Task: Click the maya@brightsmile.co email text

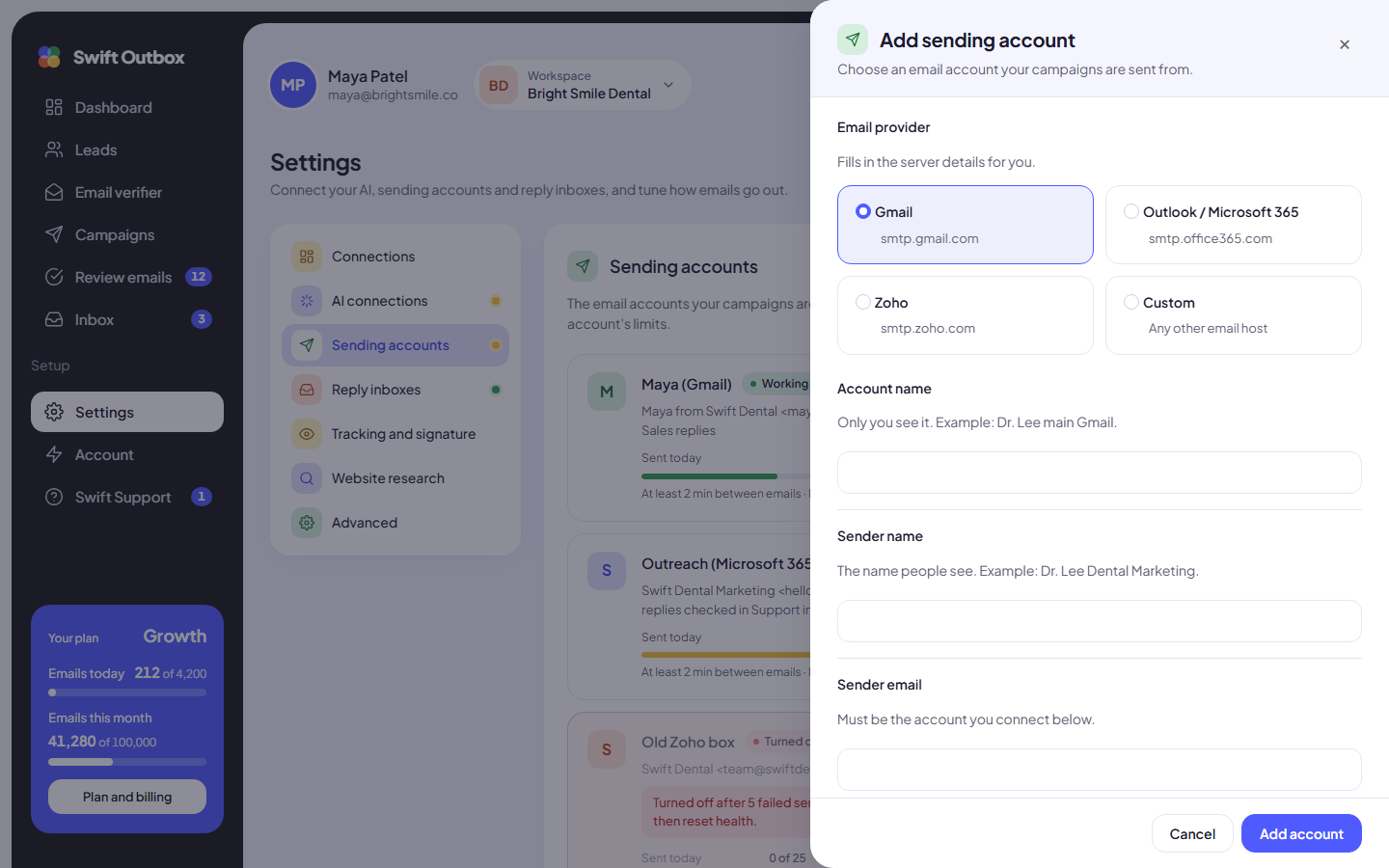Action: [393, 95]
